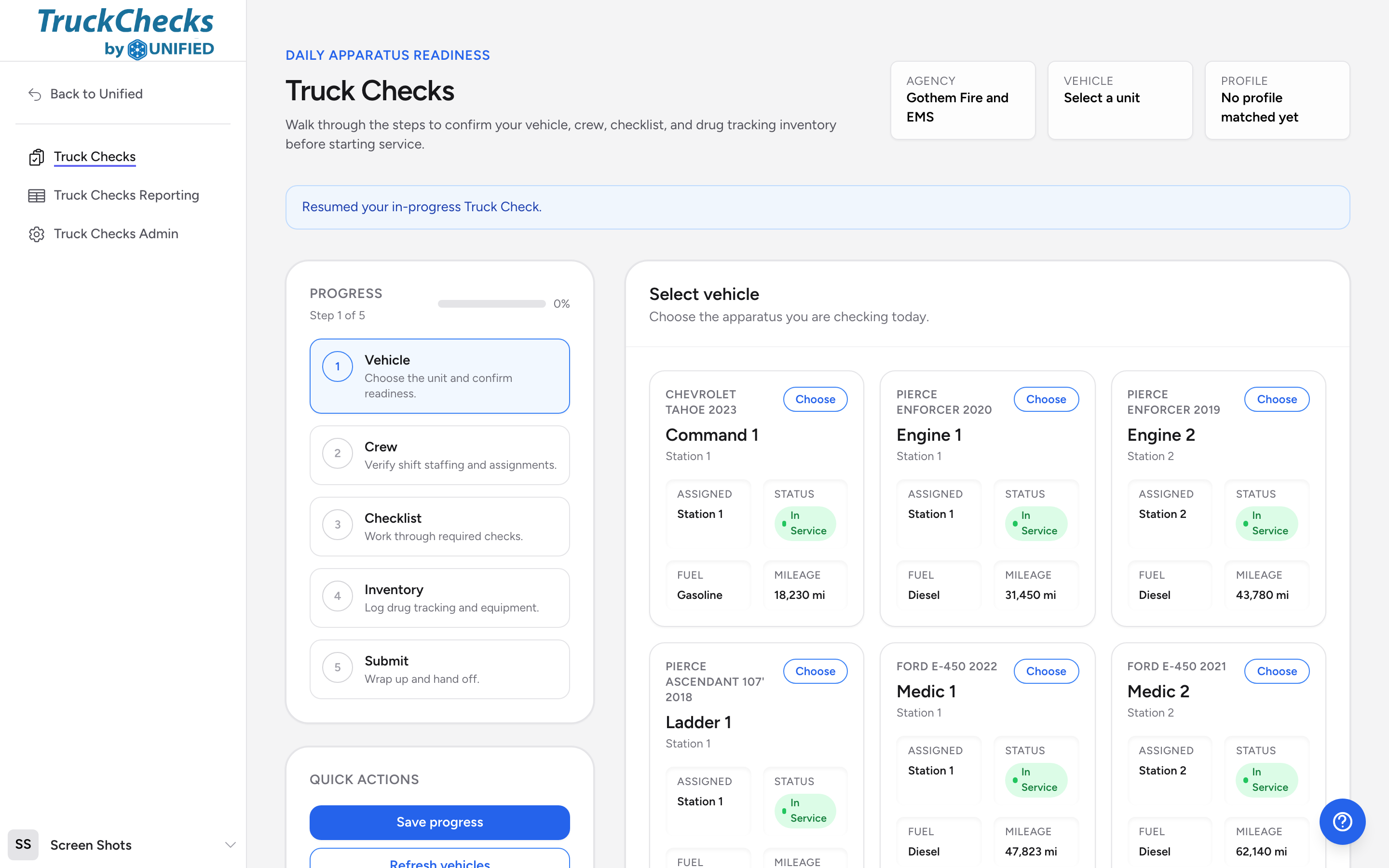
Task: Choose the Ladder 1 vehicle
Action: pyautogui.click(x=815, y=671)
